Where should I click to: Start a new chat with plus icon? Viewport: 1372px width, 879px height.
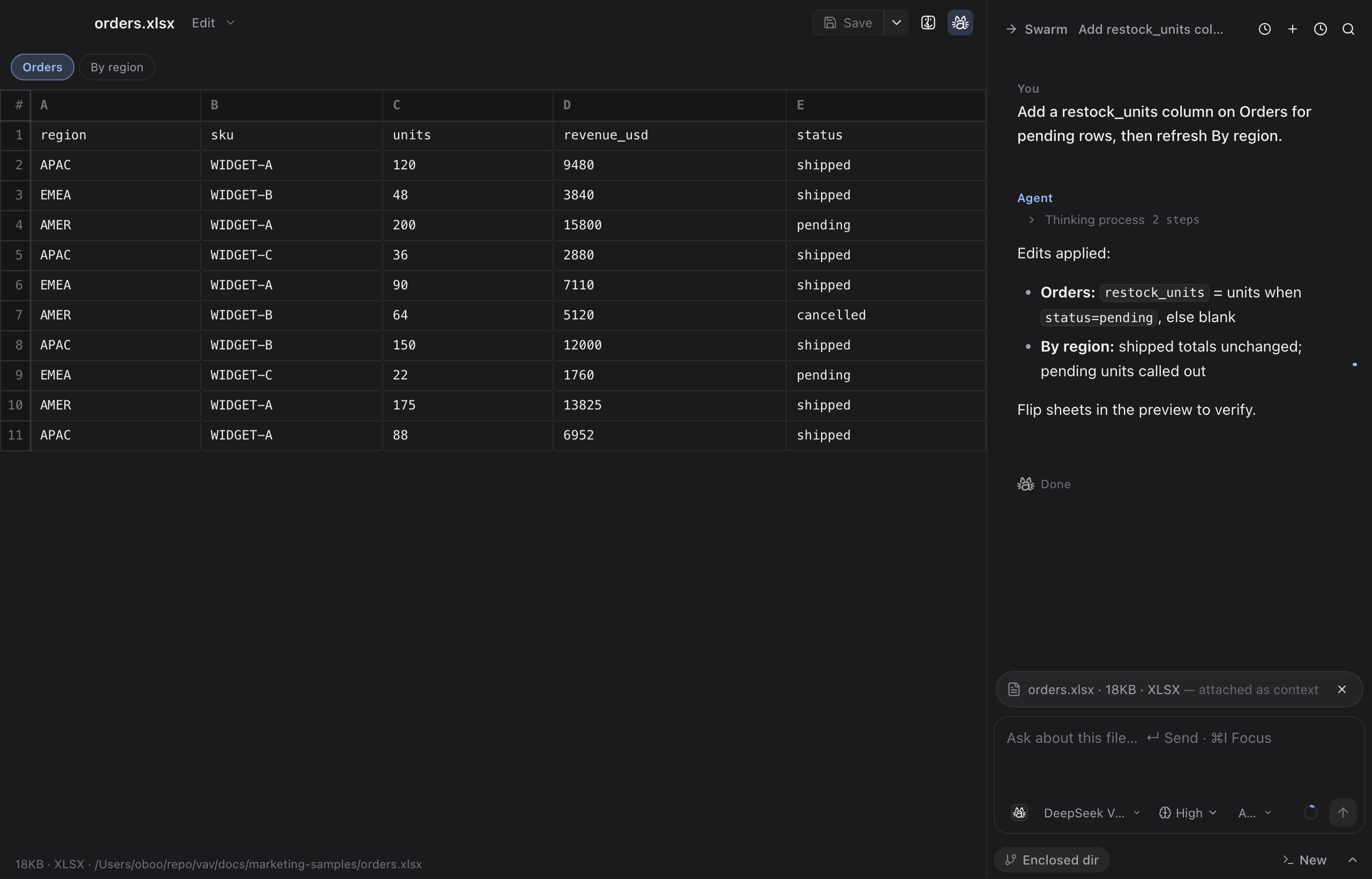[x=1292, y=29]
